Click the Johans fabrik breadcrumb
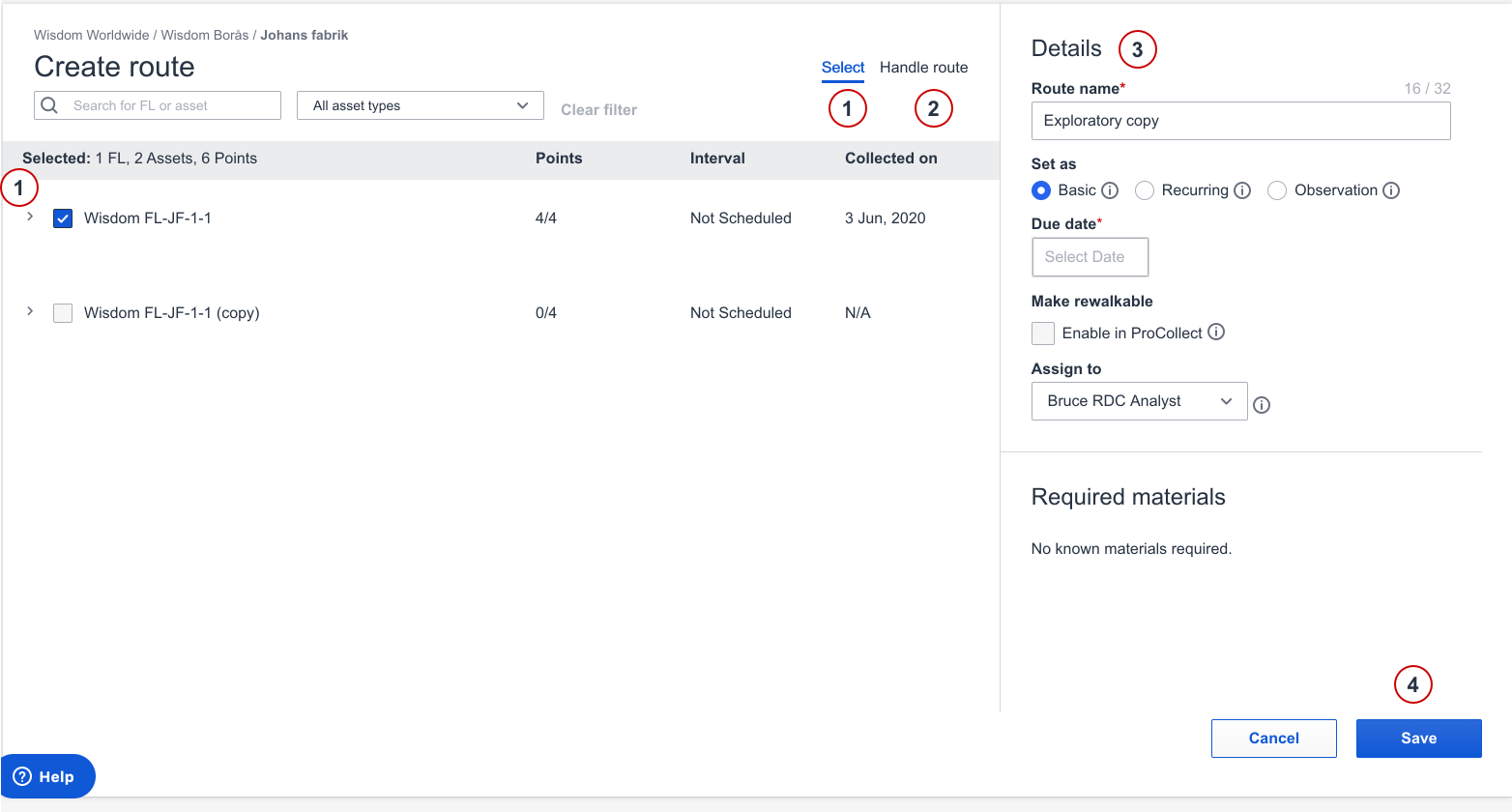The image size is (1512, 812). (305, 35)
